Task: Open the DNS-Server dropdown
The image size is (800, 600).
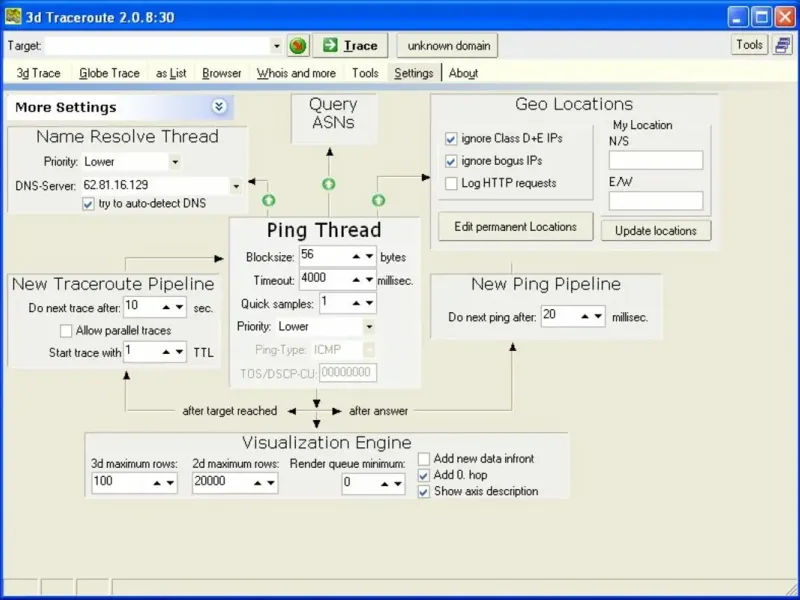Action: (236, 186)
